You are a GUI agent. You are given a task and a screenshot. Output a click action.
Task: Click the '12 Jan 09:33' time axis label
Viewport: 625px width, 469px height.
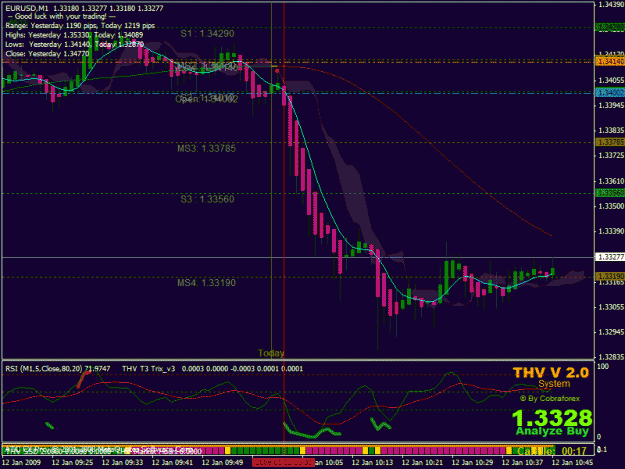click(x=122, y=462)
